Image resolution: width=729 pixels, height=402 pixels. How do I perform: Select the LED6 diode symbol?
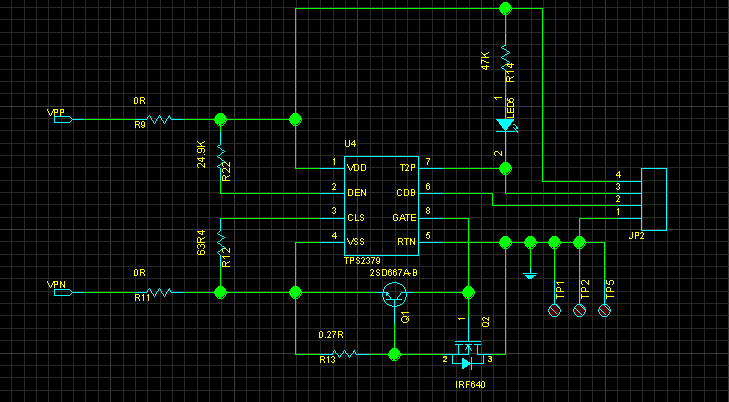tap(505, 125)
